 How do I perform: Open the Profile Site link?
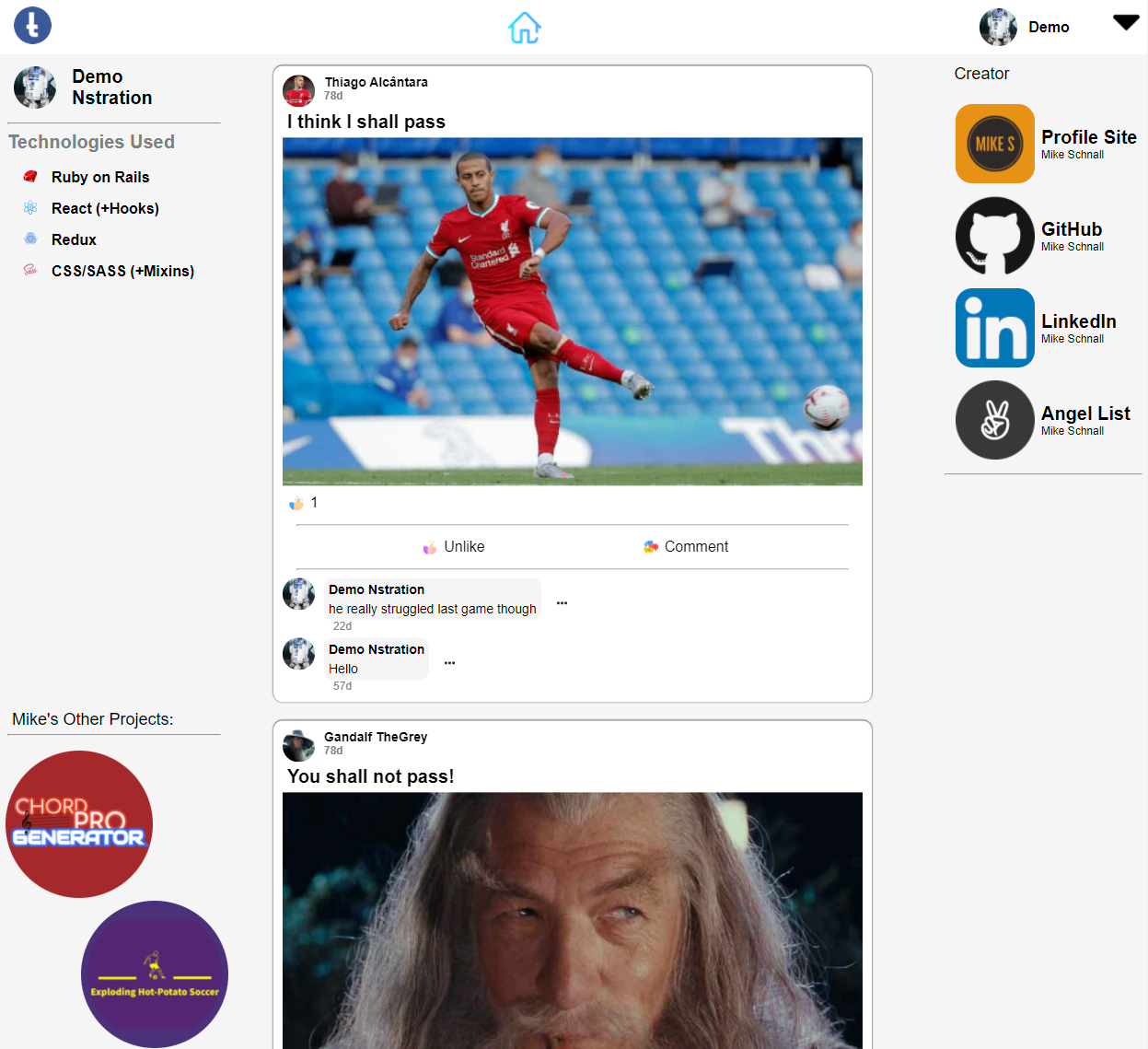click(x=1089, y=137)
